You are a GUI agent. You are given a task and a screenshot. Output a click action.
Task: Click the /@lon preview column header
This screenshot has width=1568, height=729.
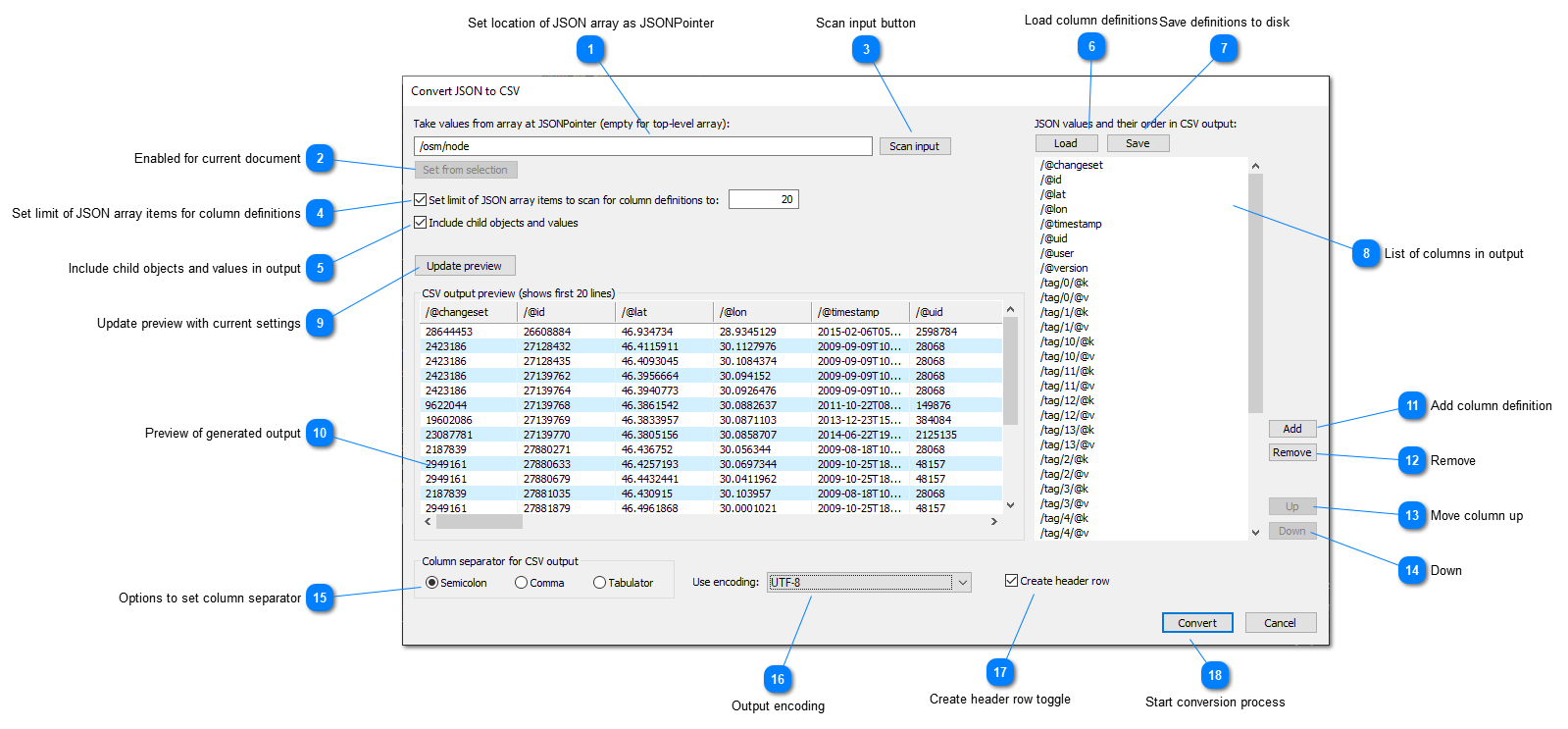(x=763, y=312)
